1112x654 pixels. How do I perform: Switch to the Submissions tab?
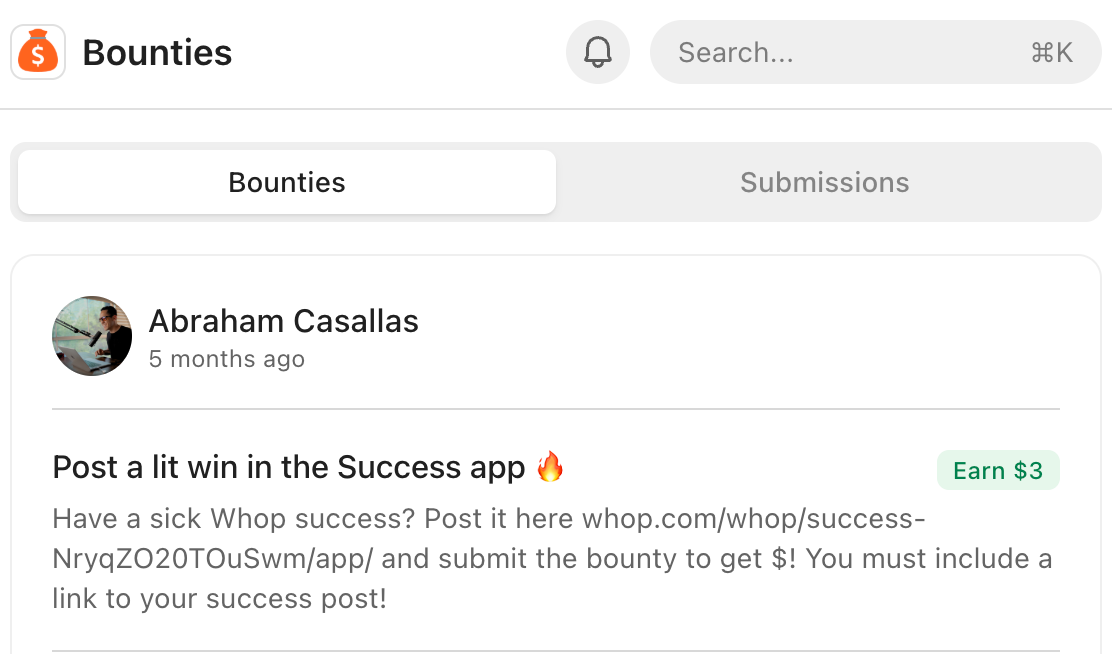[x=824, y=182]
